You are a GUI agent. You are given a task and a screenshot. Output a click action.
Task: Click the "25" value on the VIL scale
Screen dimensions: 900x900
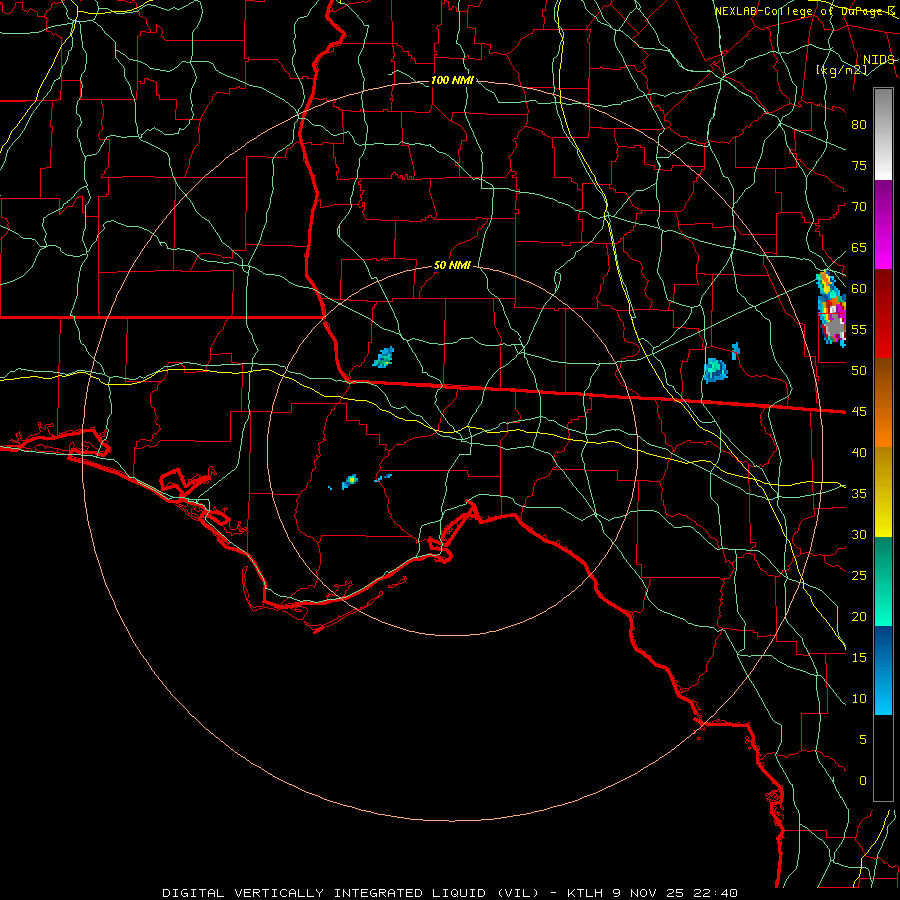tap(859, 576)
